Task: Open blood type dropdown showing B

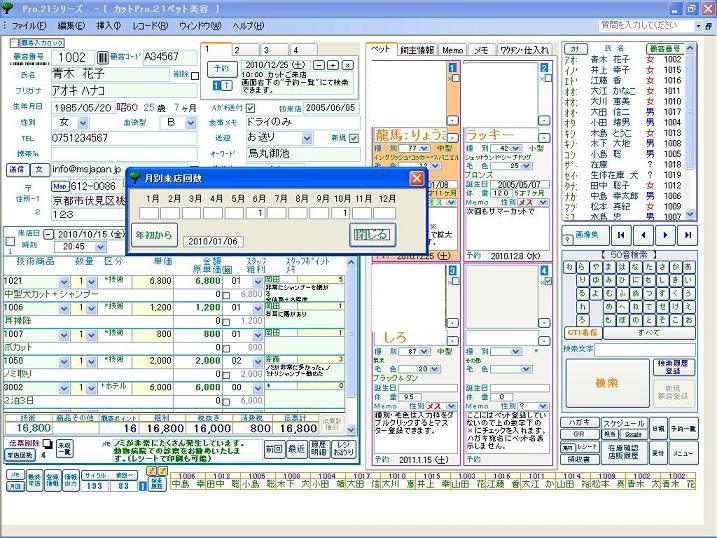Action: pos(191,123)
